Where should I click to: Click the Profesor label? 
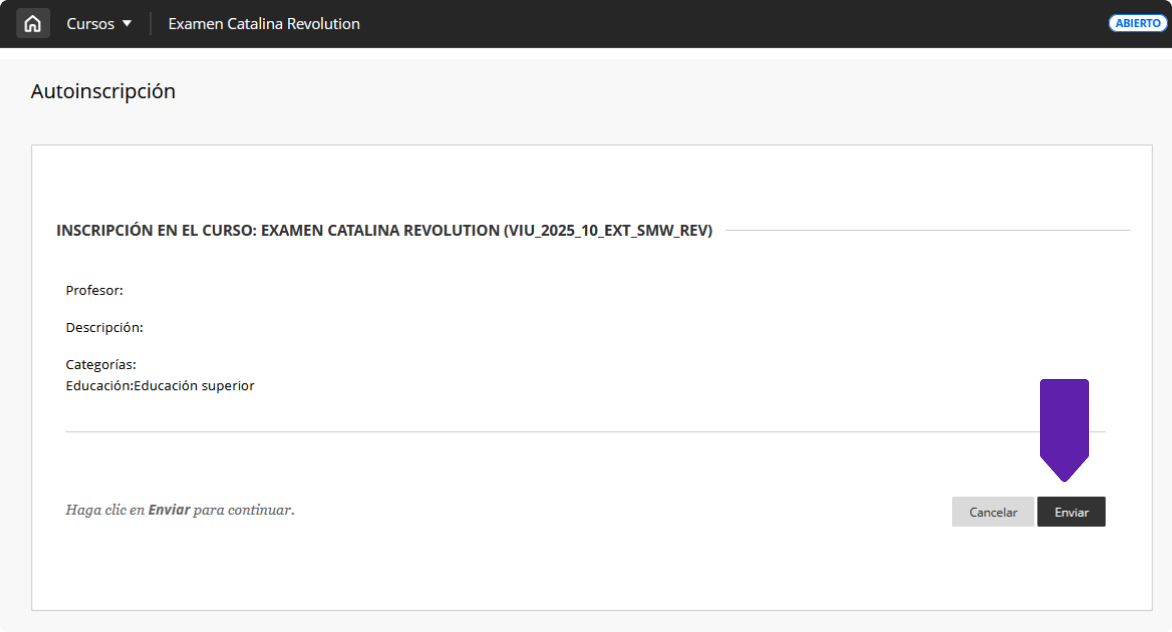(x=94, y=290)
